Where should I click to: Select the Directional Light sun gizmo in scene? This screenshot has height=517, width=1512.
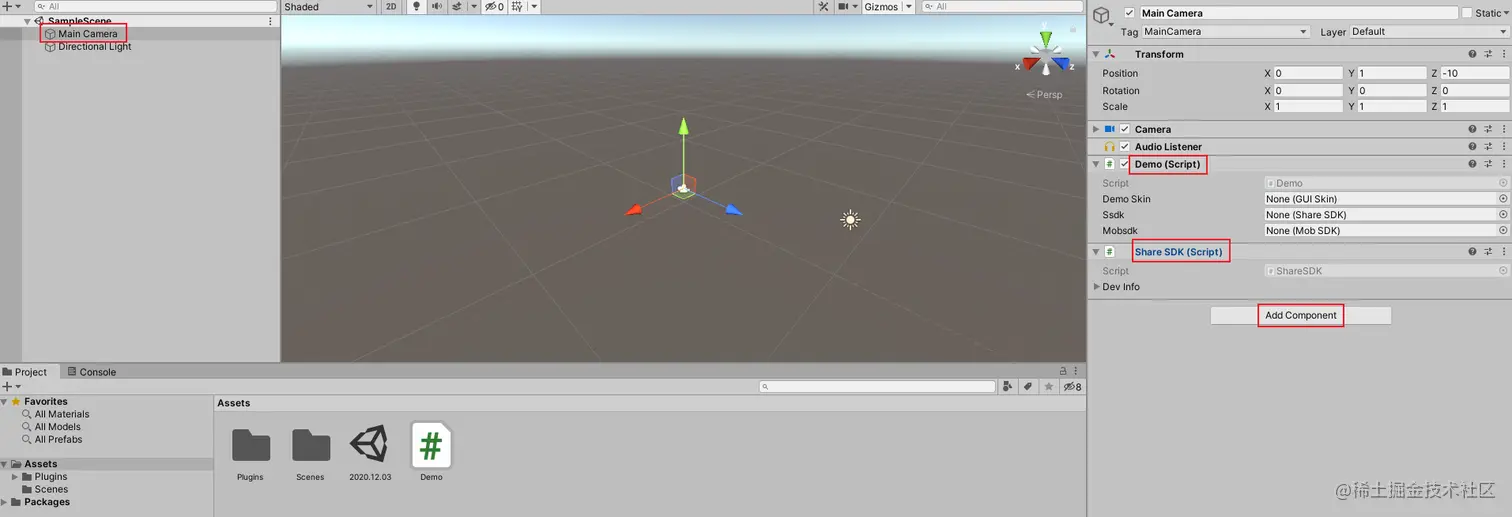coord(850,219)
